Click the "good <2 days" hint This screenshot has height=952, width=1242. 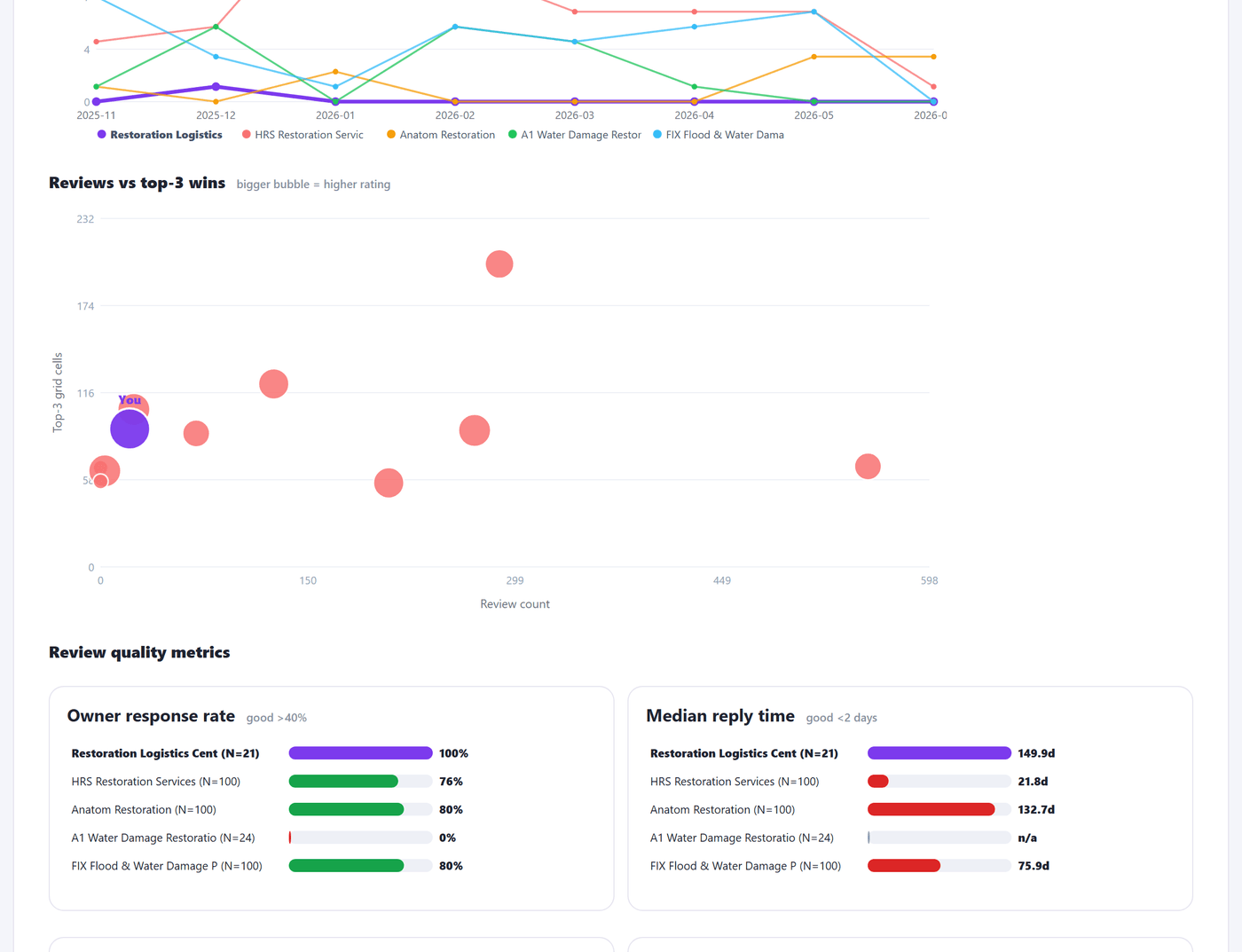(x=842, y=718)
